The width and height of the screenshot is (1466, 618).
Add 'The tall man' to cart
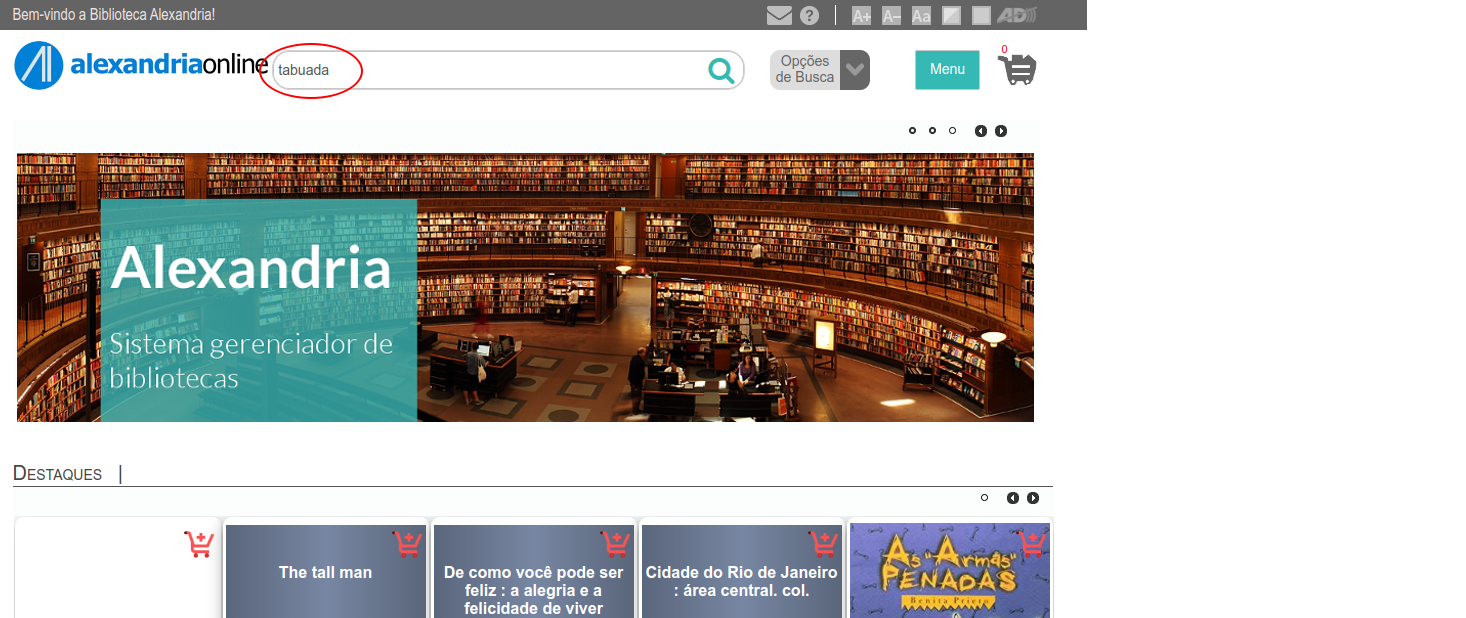pos(406,544)
